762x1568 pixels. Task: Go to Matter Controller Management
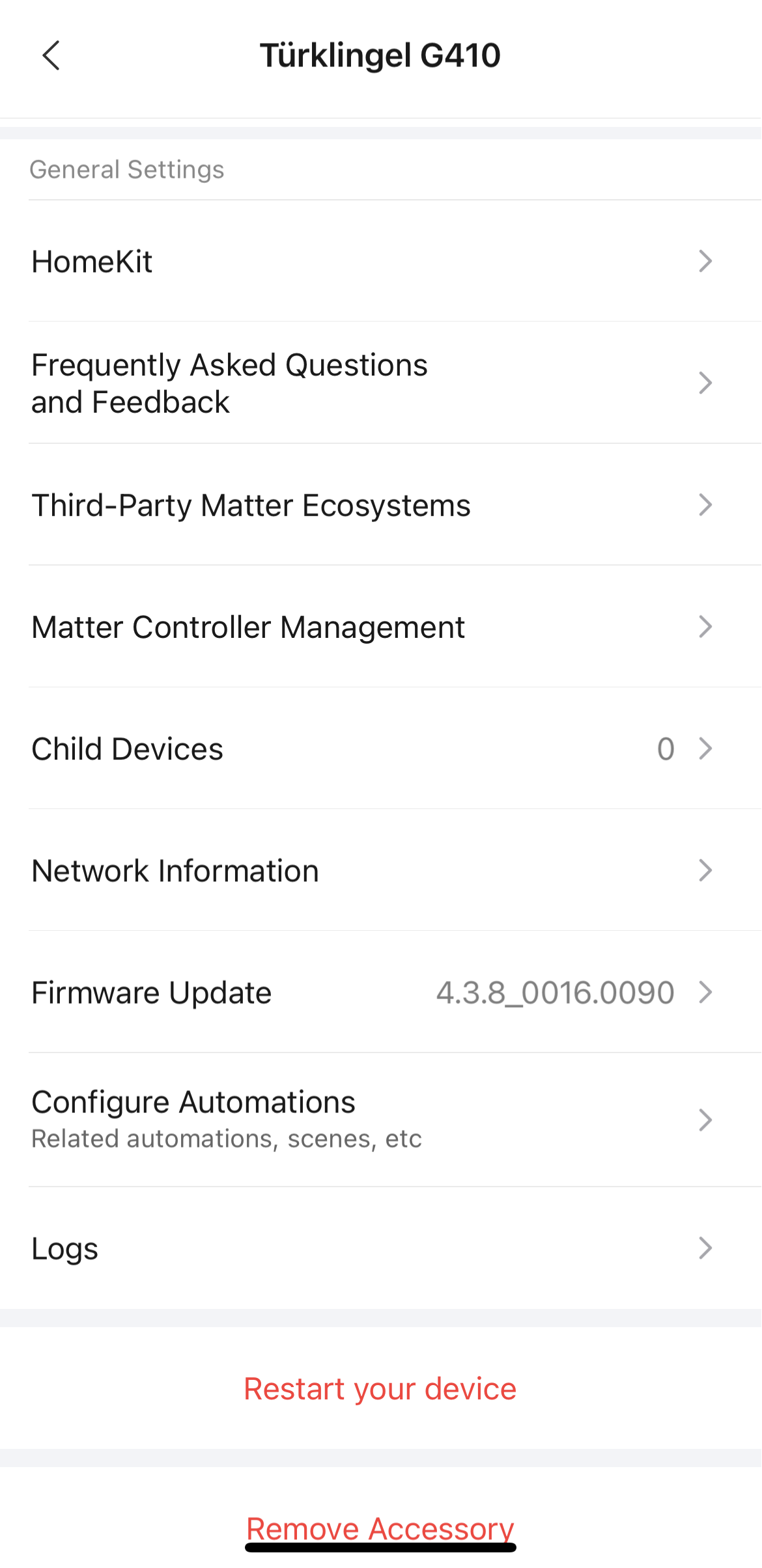pyautogui.click(x=248, y=627)
